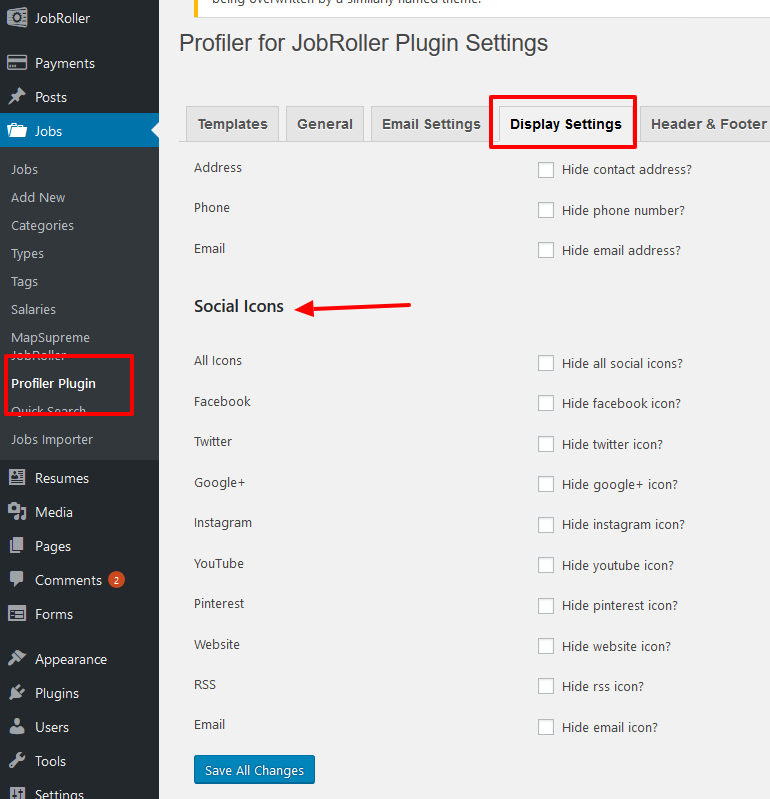Click the Tools wrench icon
Viewport: 770px width, 799px height.
coord(17,760)
